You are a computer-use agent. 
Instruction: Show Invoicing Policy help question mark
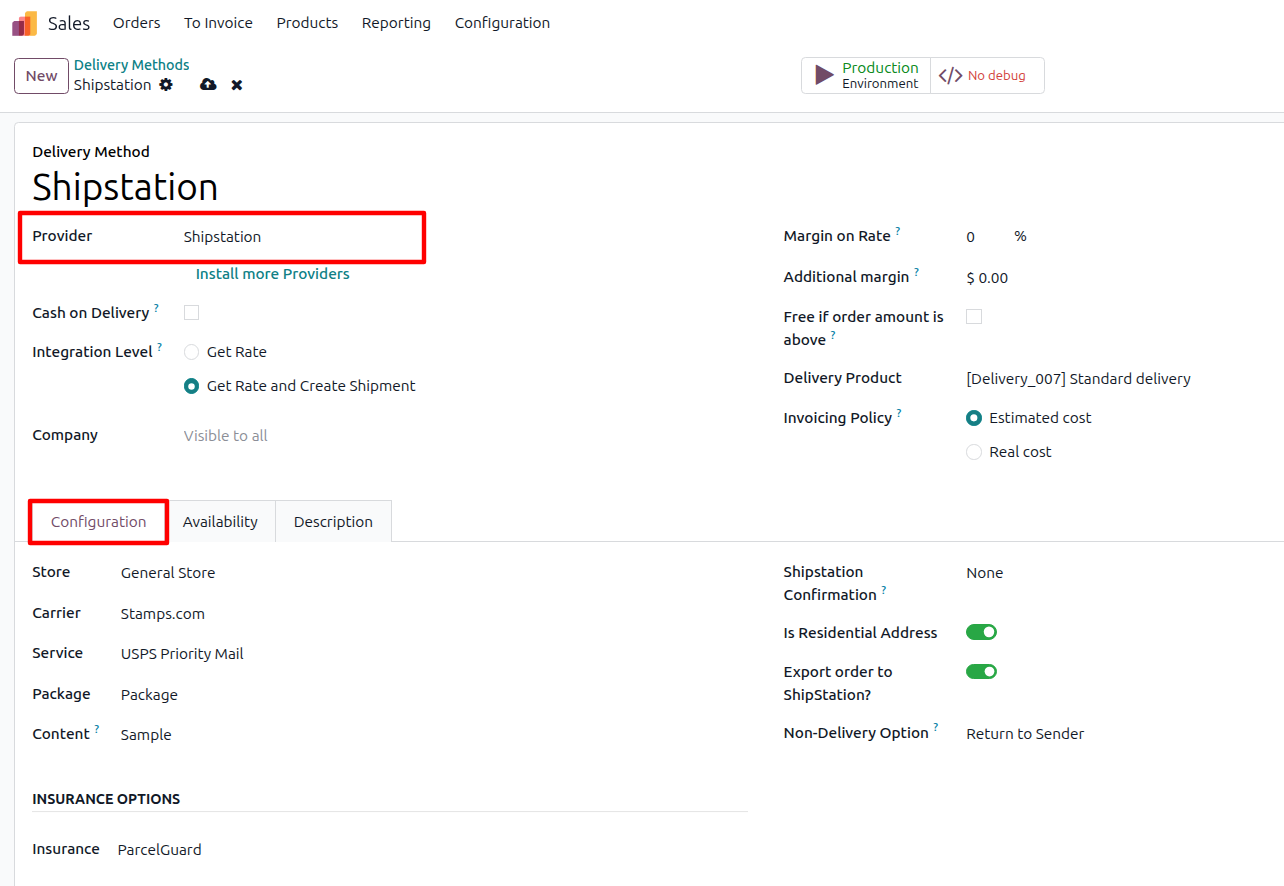pyautogui.click(x=899, y=413)
